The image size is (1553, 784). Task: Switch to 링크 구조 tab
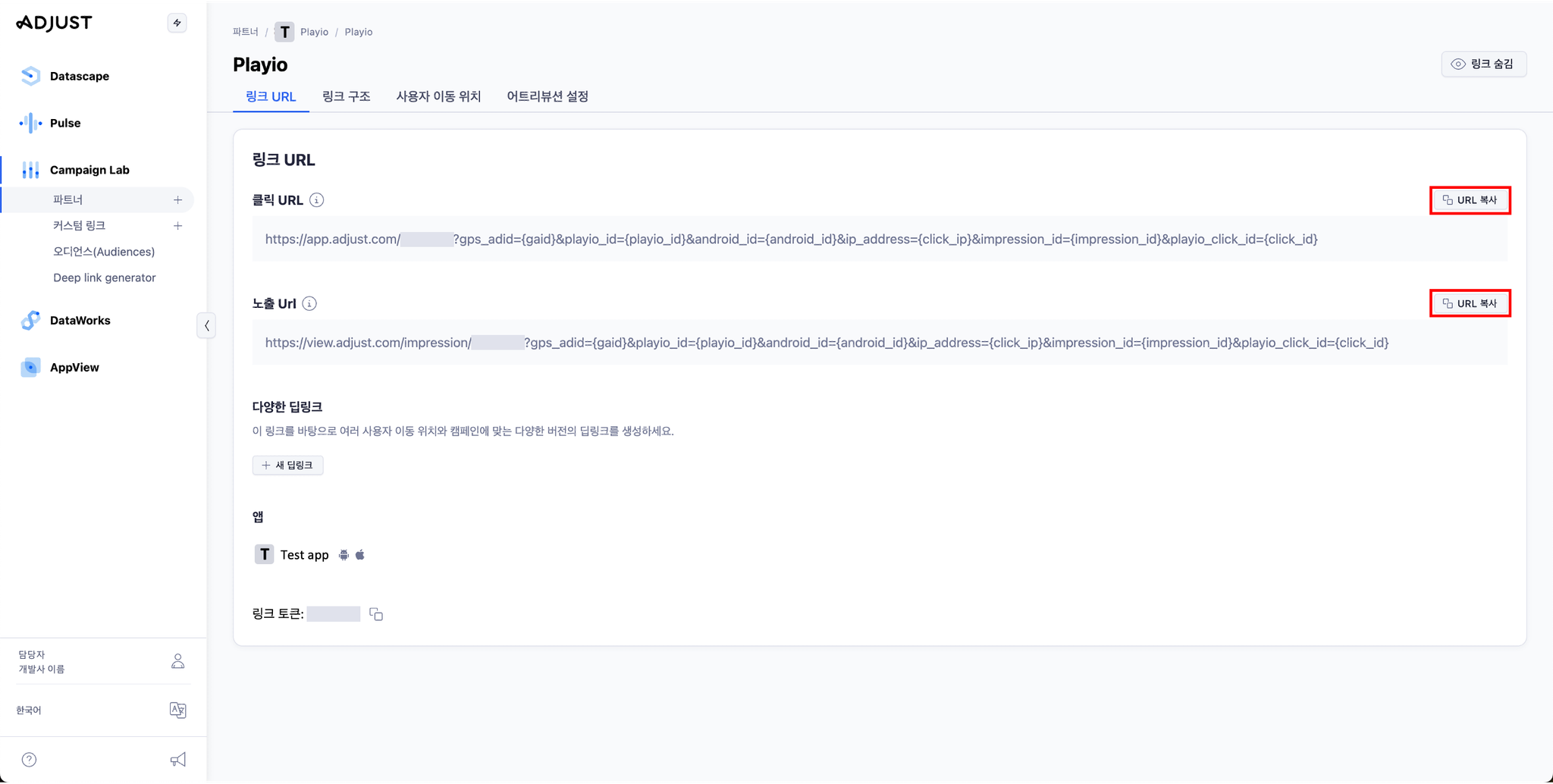tap(346, 96)
